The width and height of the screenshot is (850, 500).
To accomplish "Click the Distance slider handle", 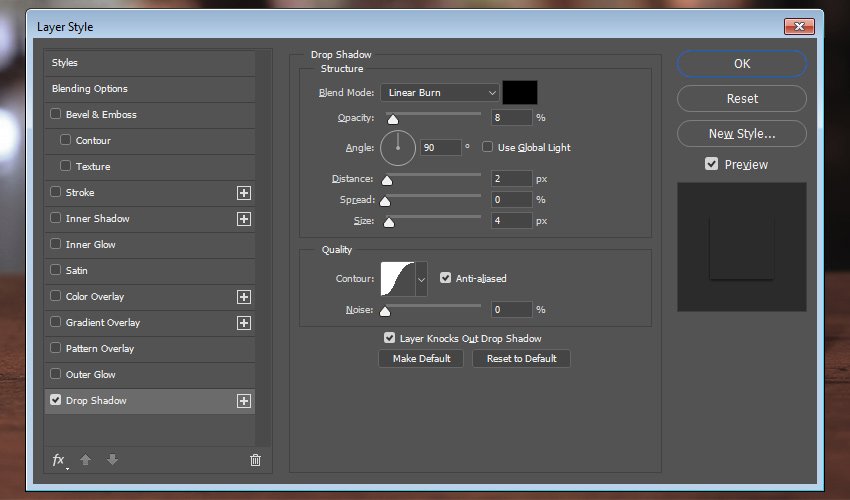I will point(387,180).
